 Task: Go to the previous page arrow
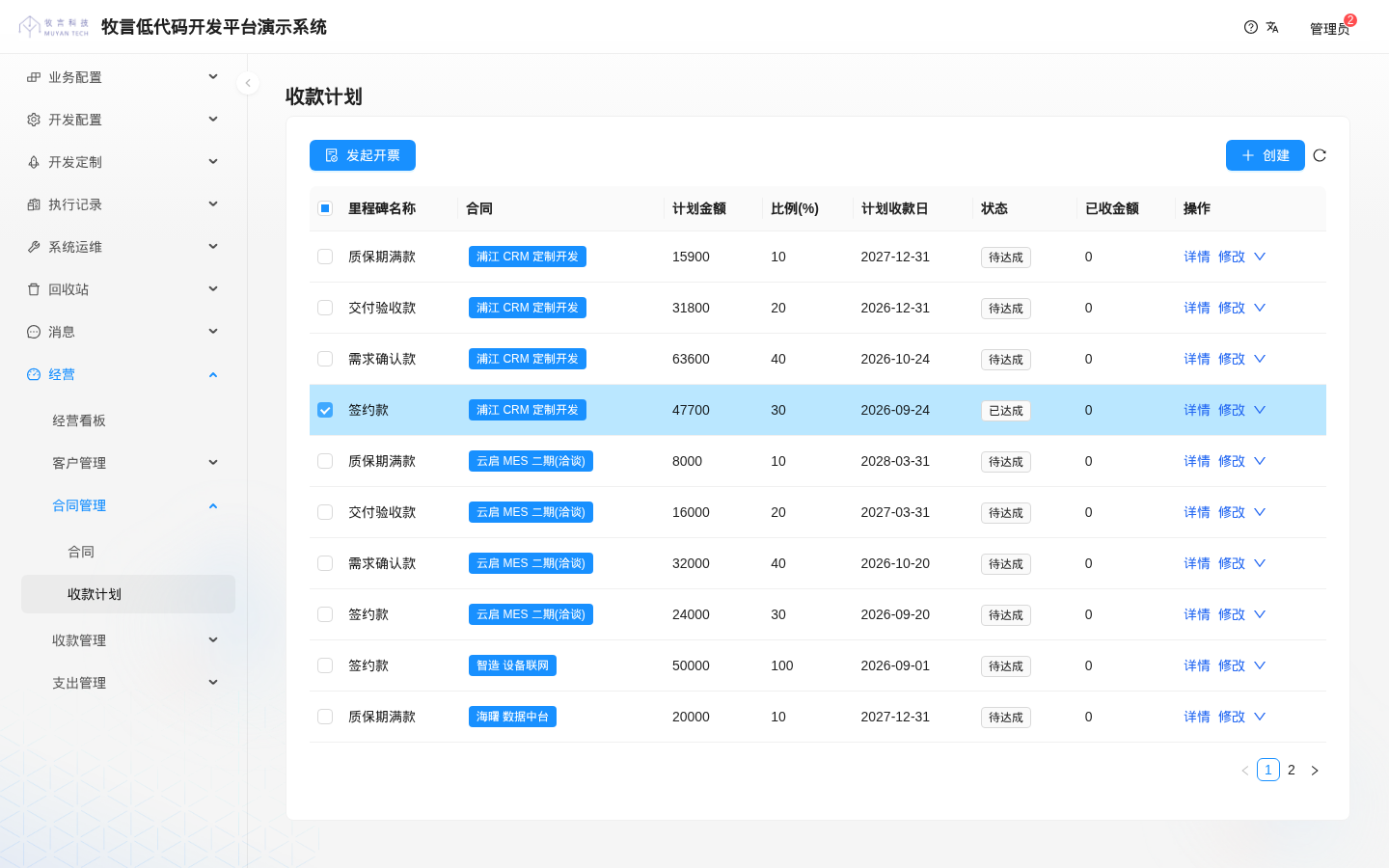(x=1245, y=771)
